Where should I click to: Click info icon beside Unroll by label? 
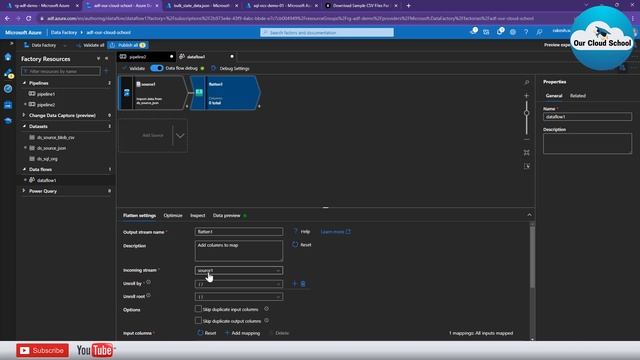149,282
